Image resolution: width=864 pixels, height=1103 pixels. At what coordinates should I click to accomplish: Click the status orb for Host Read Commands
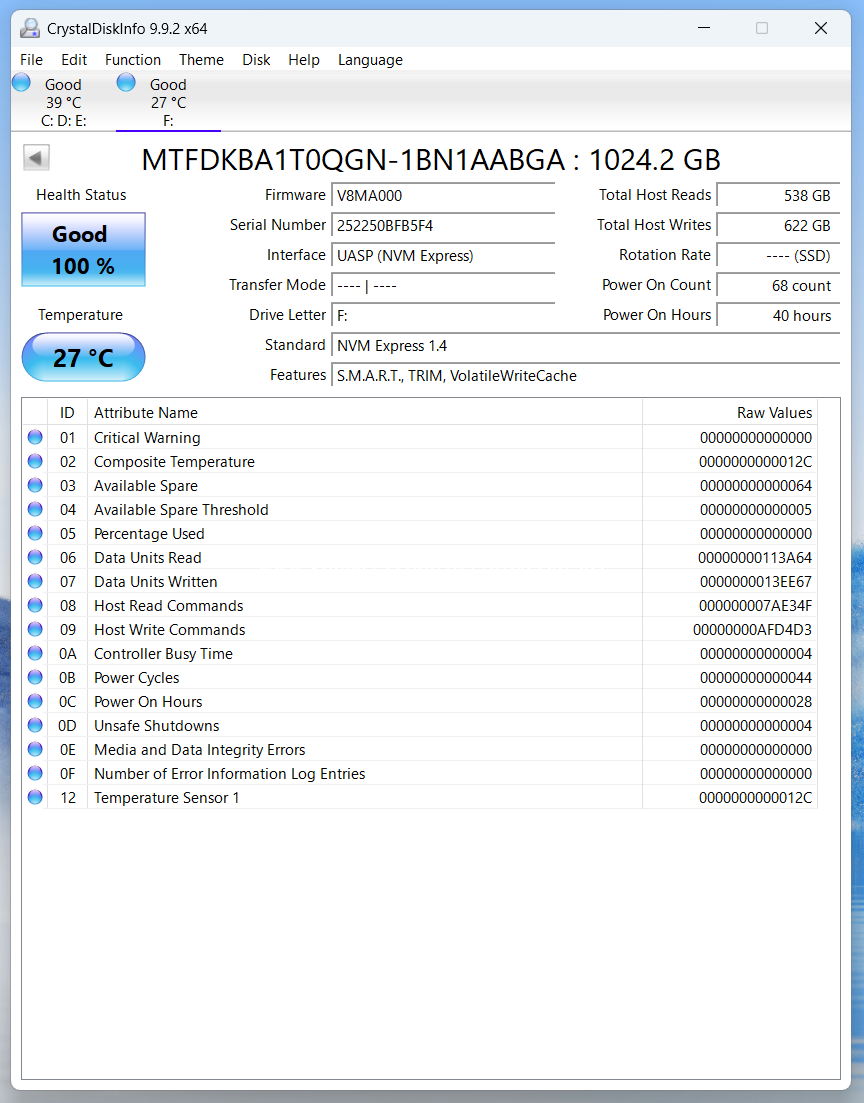click(x=35, y=605)
